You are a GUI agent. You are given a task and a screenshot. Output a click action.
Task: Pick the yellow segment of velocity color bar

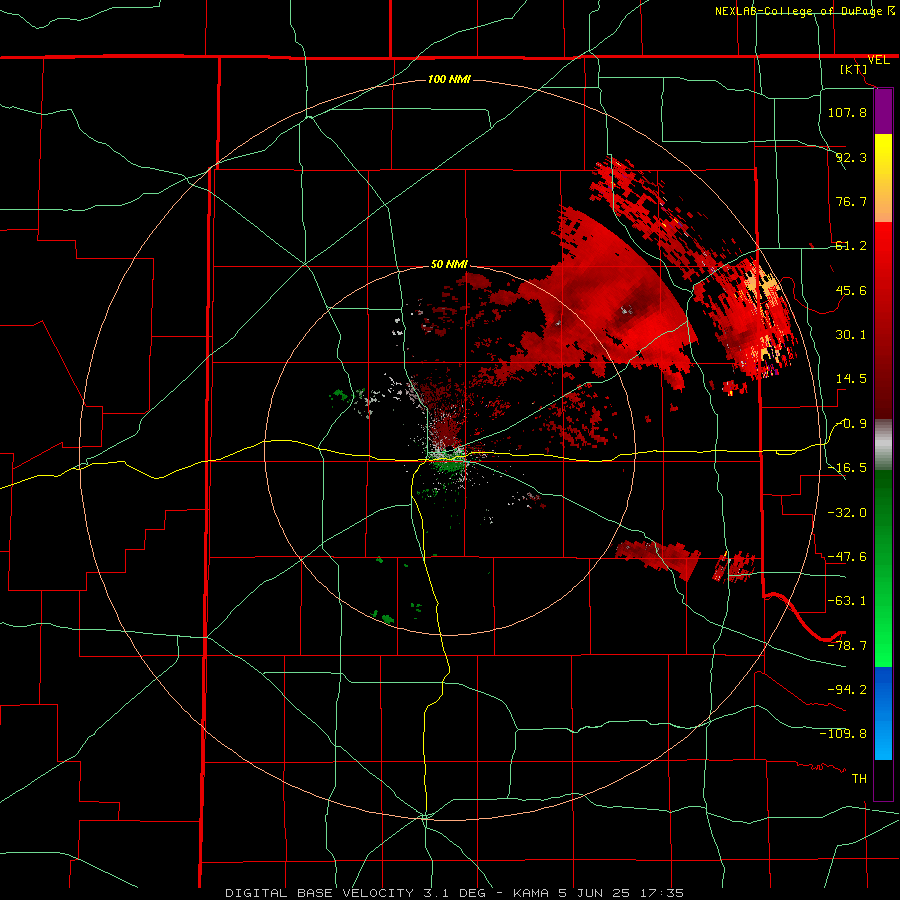point(883,158)
